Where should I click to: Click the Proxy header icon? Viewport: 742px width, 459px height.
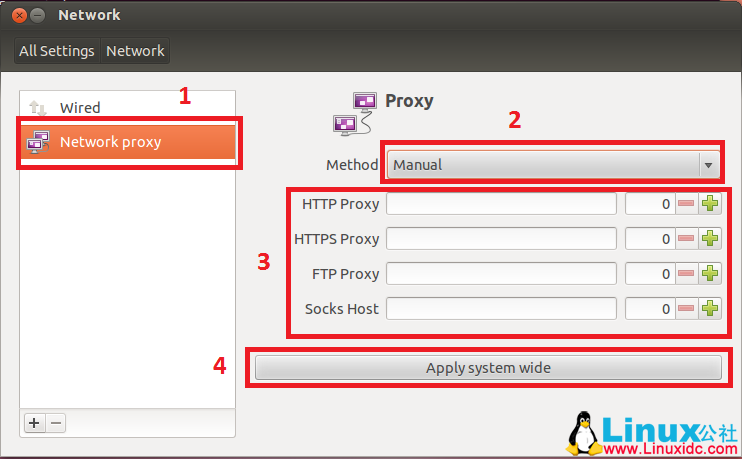(x=355, y=114)
